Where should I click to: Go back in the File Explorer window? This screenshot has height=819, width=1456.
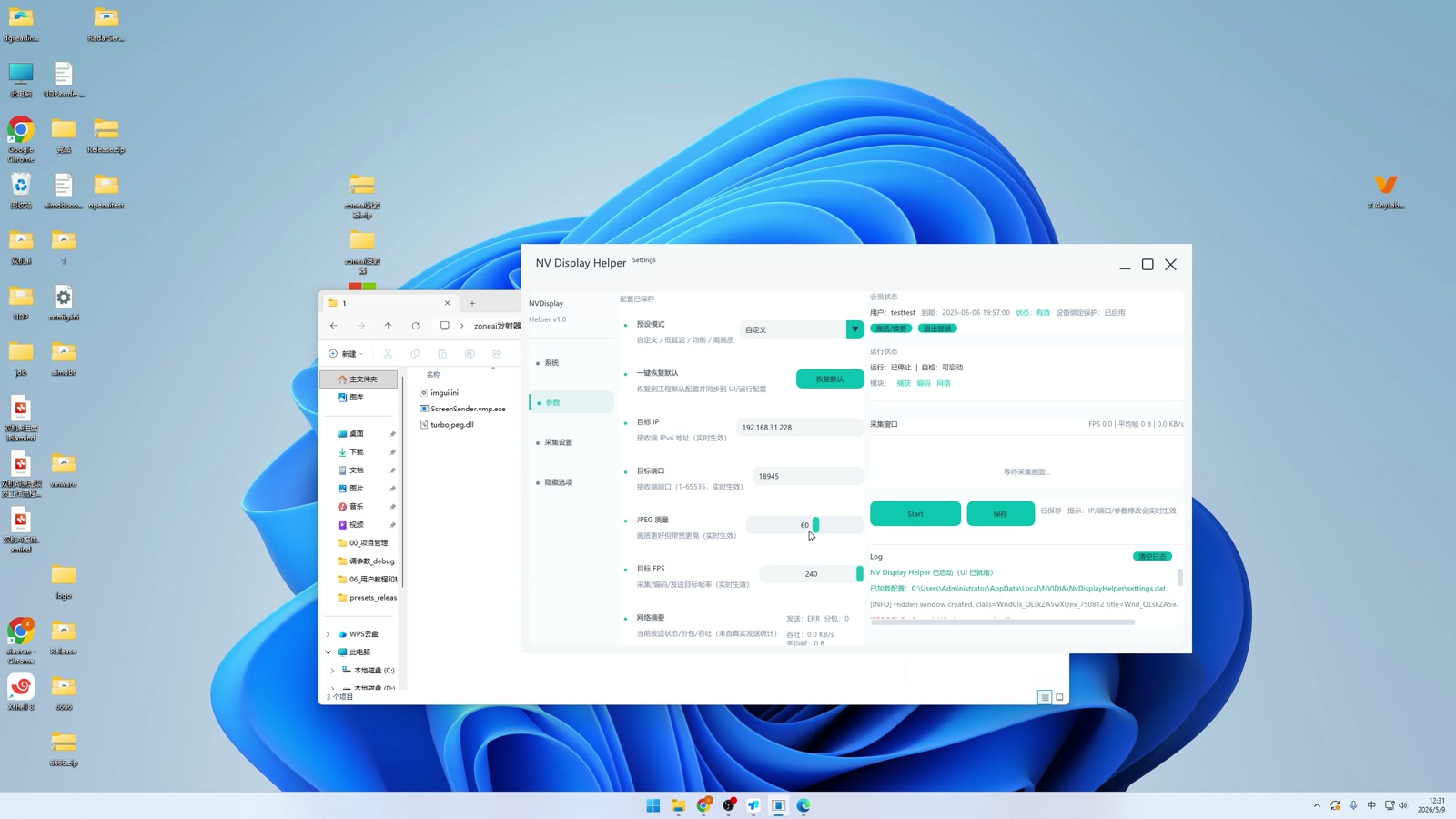point(334,326)
